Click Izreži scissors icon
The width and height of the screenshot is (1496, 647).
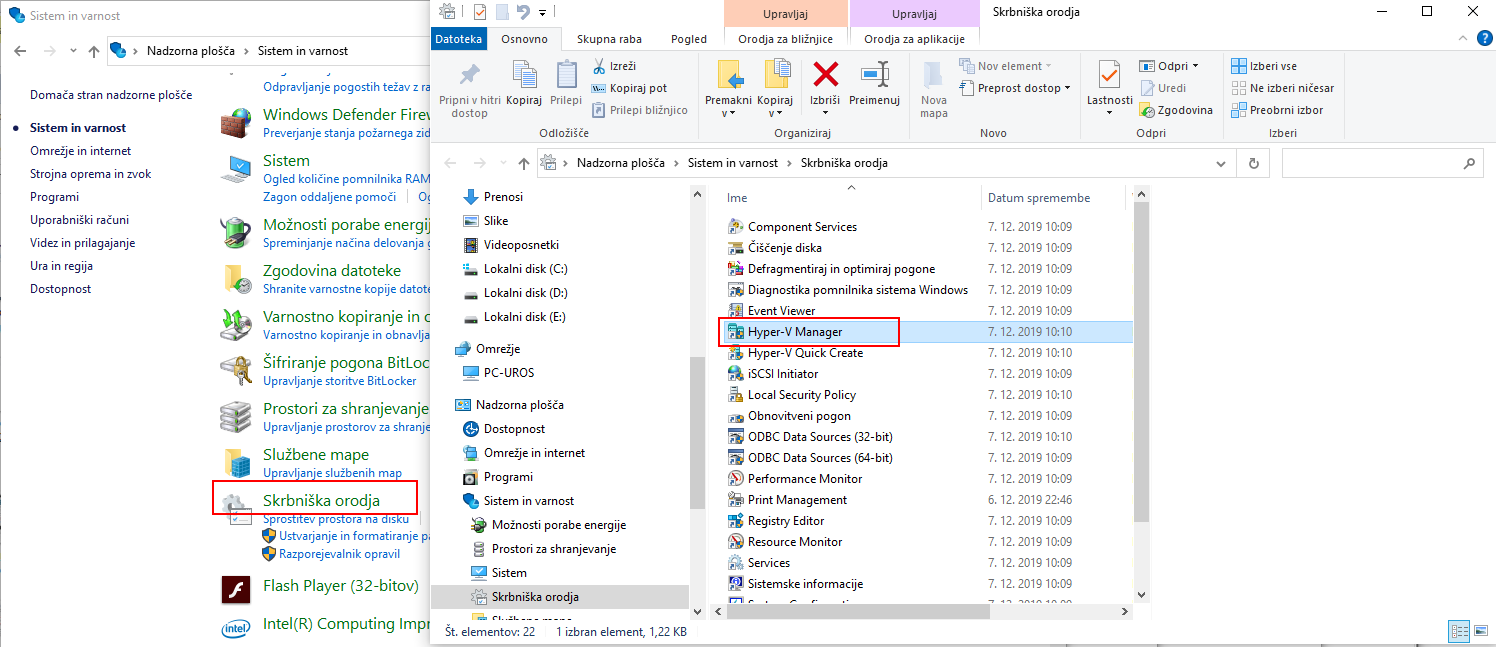[x=599, y=66]
